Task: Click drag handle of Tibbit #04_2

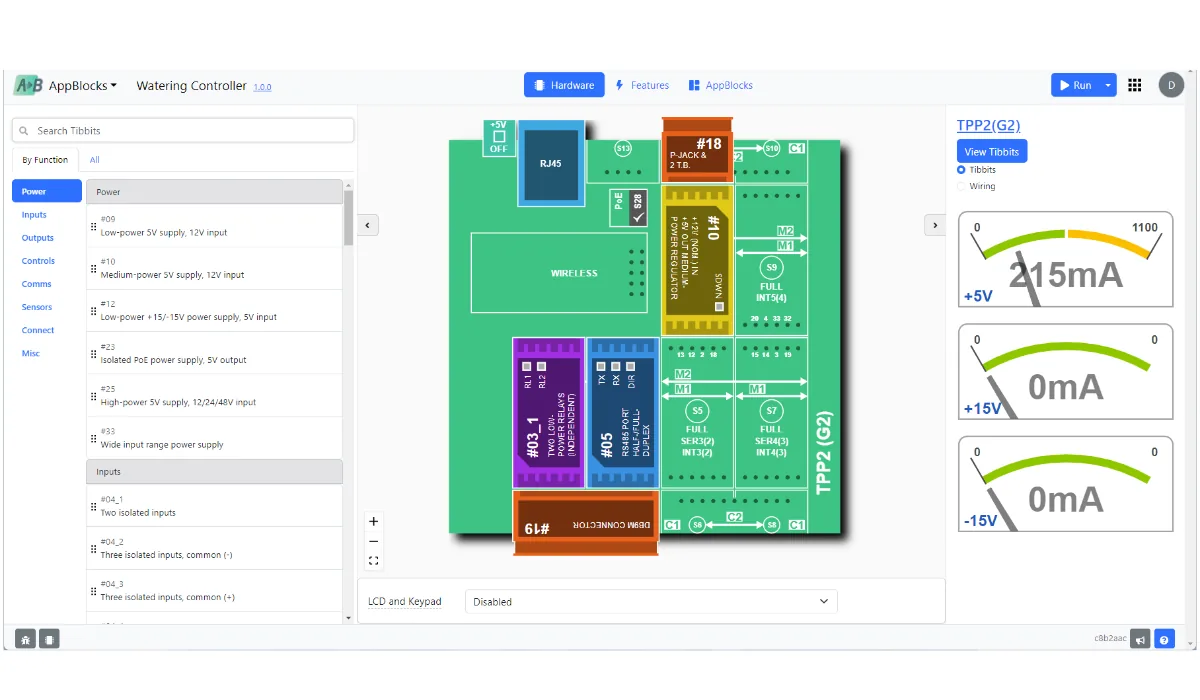Action: [94, 548]
